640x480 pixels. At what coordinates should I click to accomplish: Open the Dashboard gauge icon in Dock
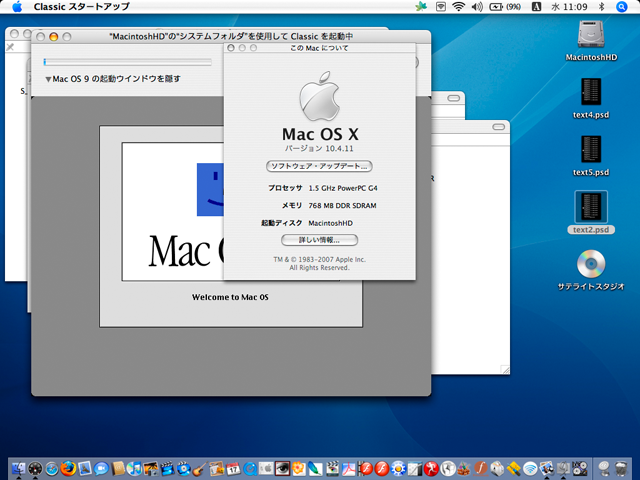point(36,469)
